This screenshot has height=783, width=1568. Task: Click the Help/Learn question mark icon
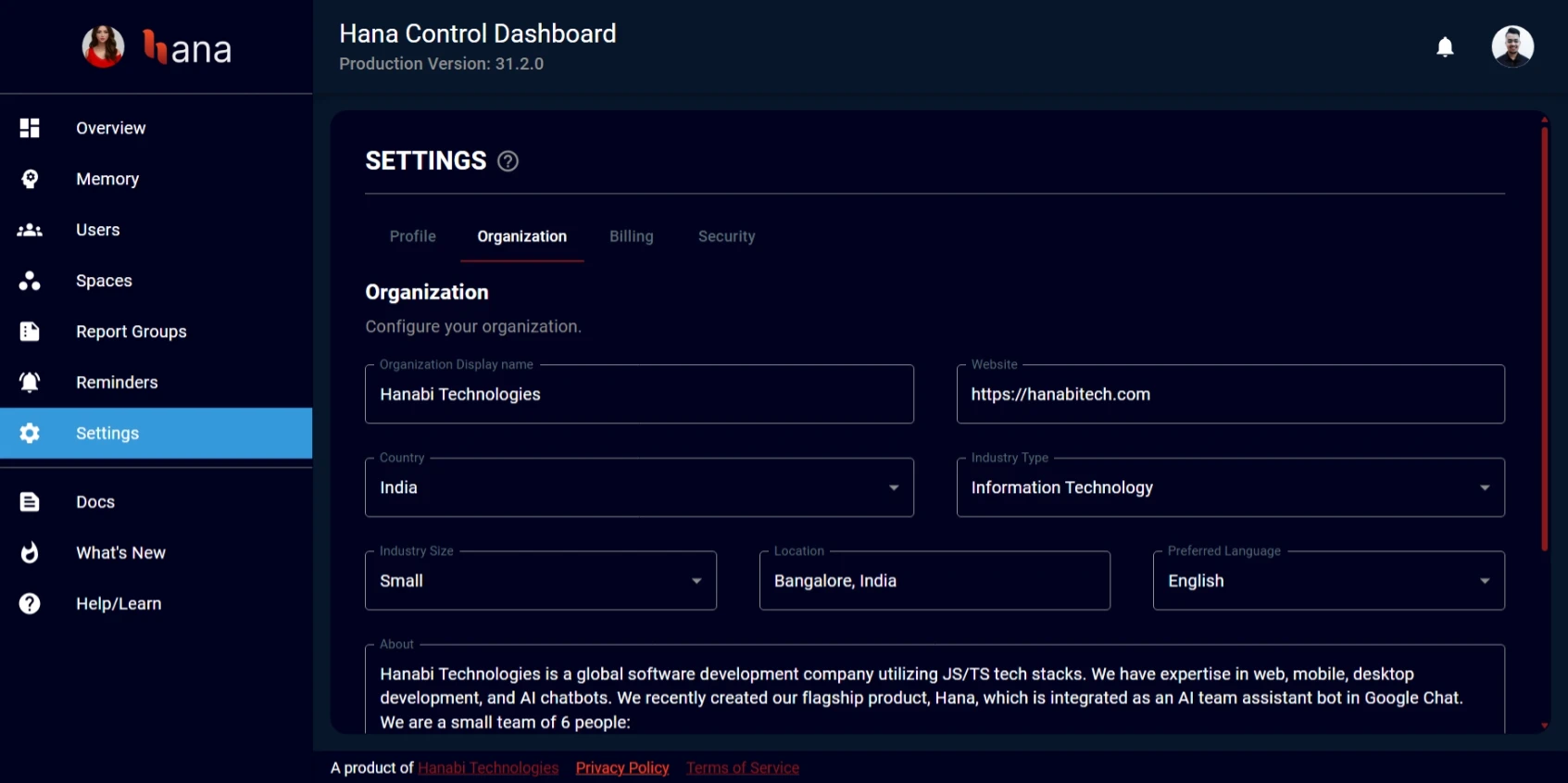(x=30, y=603)
